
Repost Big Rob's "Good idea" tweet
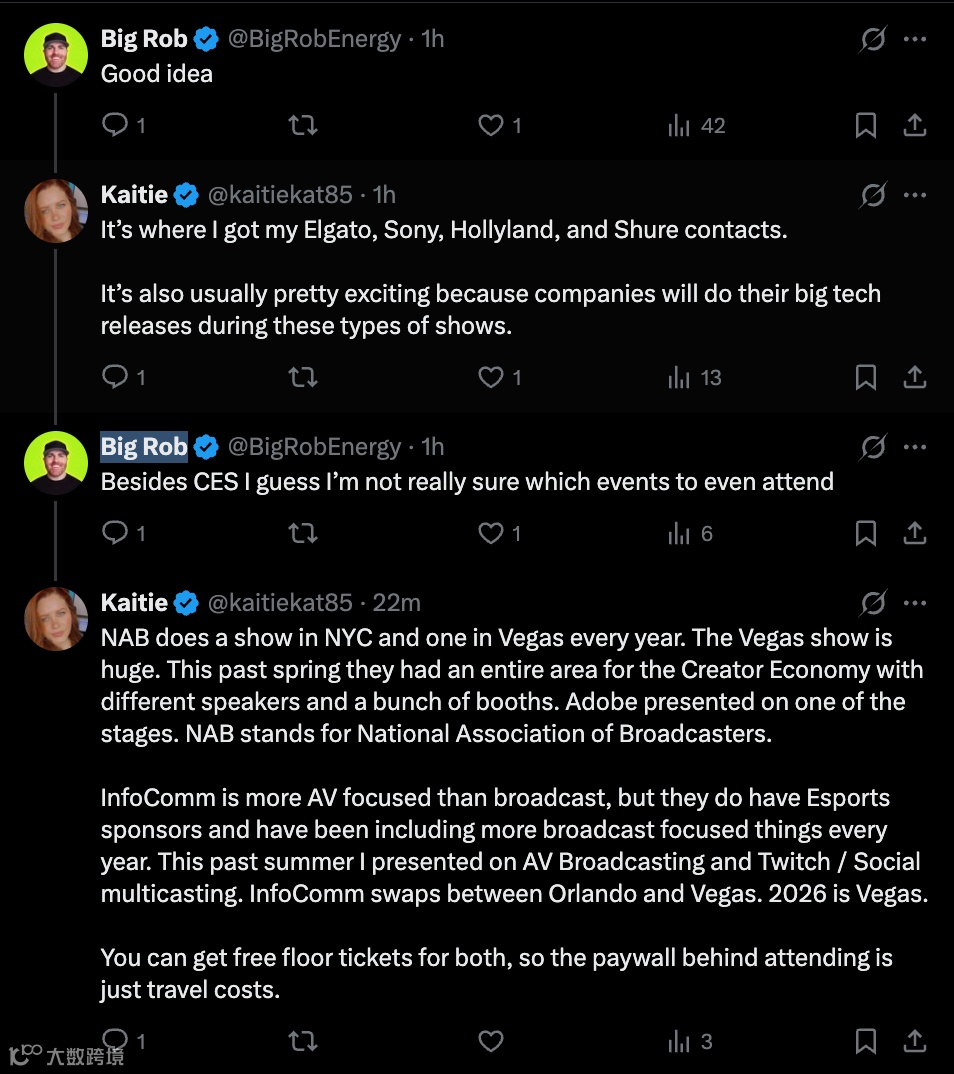[303, 125]
